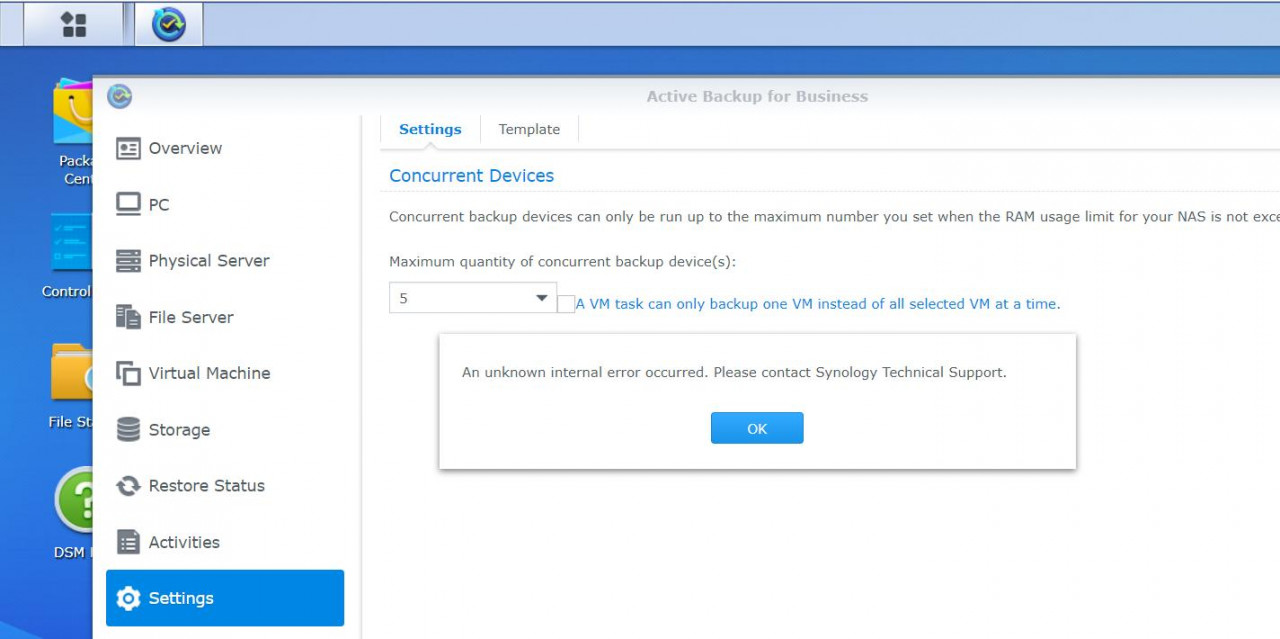Select Settings gear in sidebar
1280x639 pixels.
pos(128,598)
